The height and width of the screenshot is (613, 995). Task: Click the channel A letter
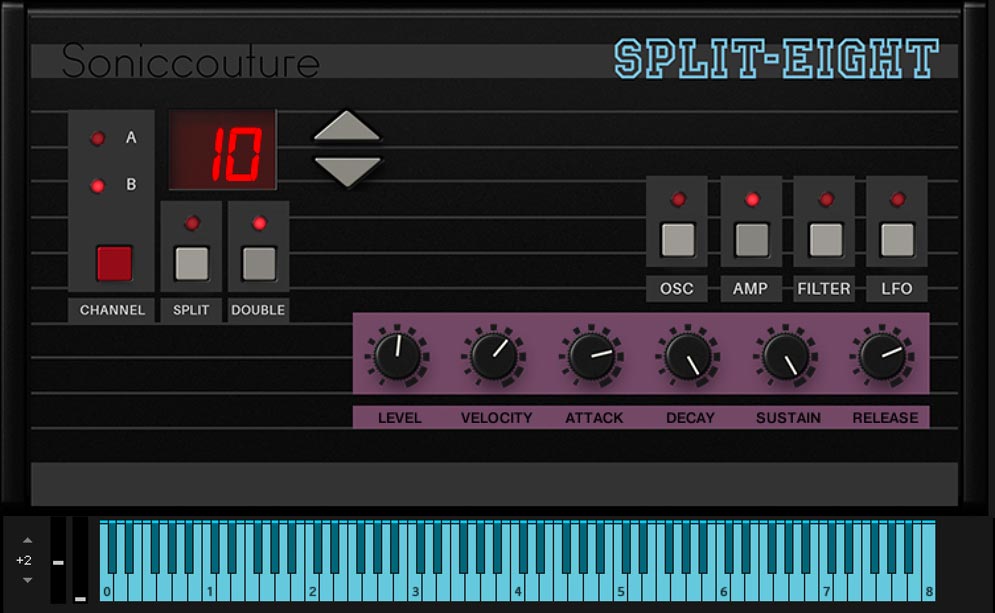pos(131,138)
